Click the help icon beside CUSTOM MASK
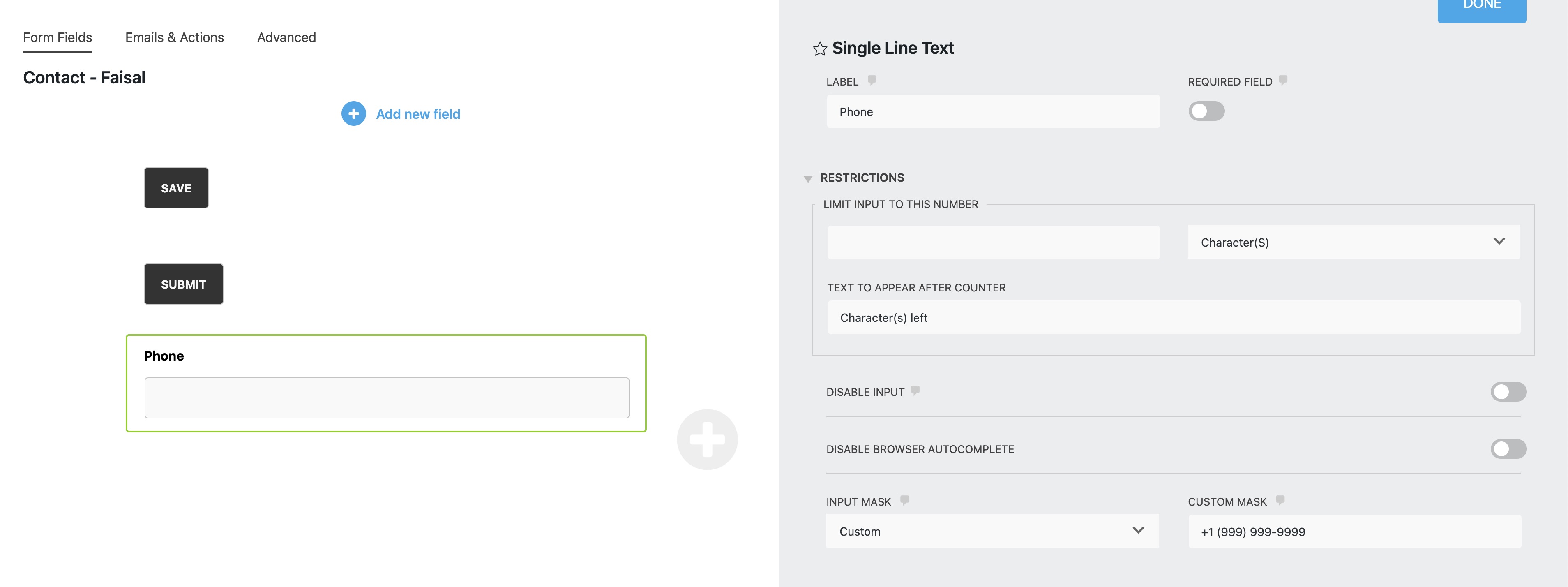Viewport: 1568px width, 587px height. coord(1280,500)
